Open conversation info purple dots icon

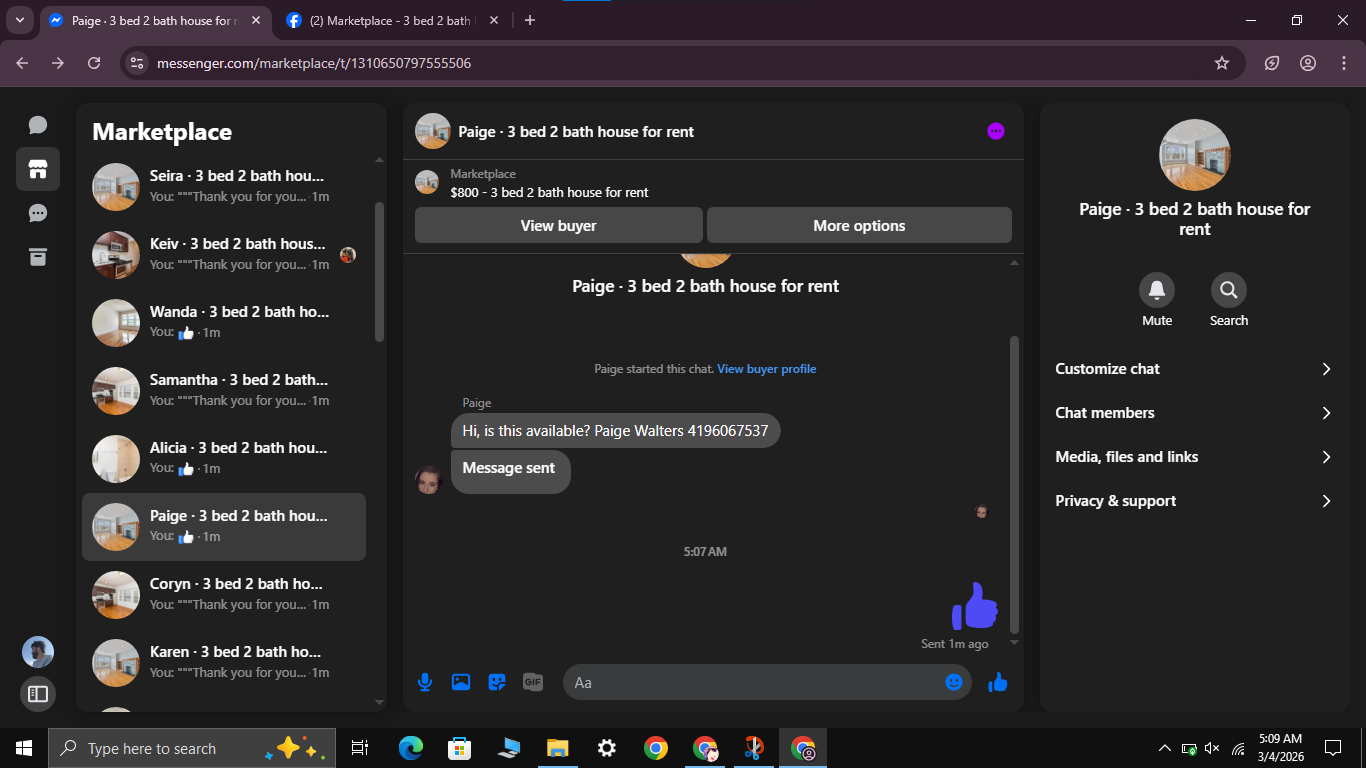pyautogui.click(x=996, y=131)
